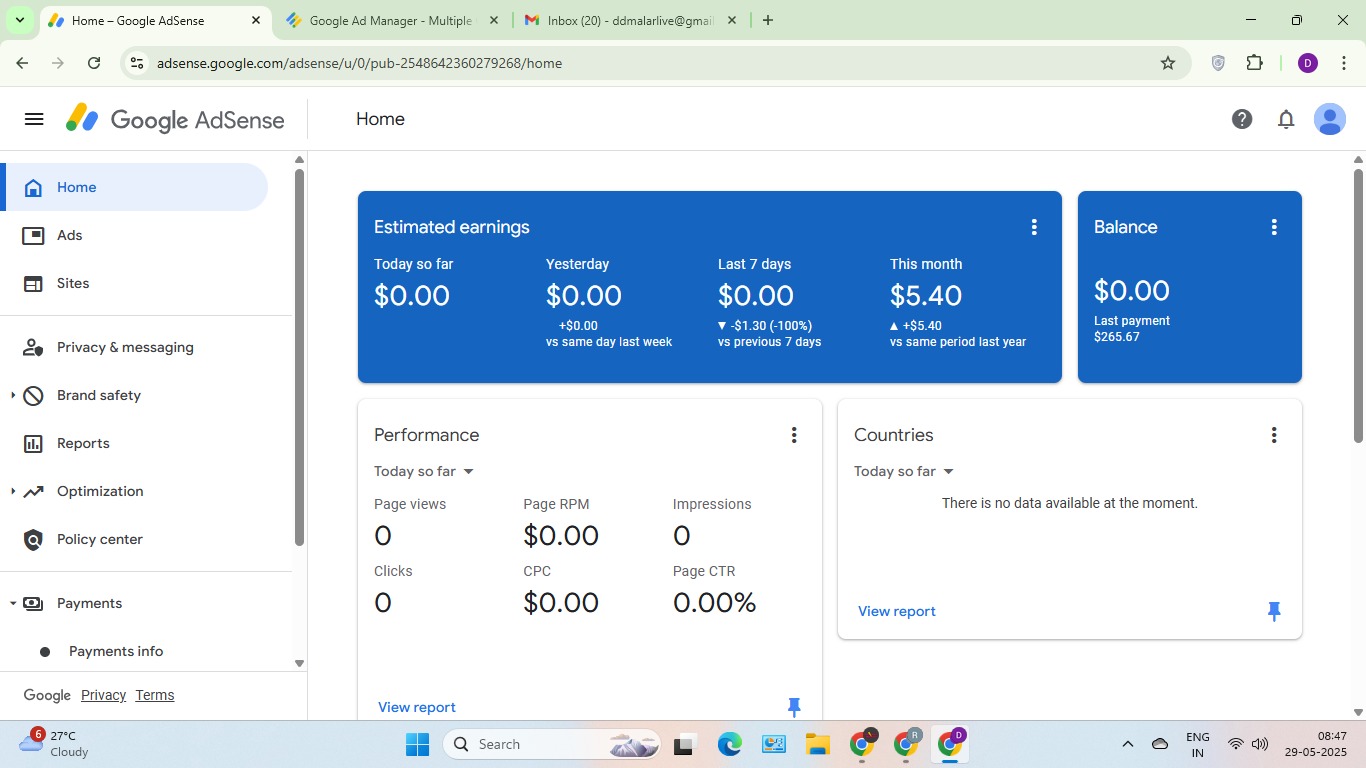Image resolution: width=1366 pixels, height=768 pixels.
Task: Open Performance 'Today so far' period dropdown
Action: point(424,471)
